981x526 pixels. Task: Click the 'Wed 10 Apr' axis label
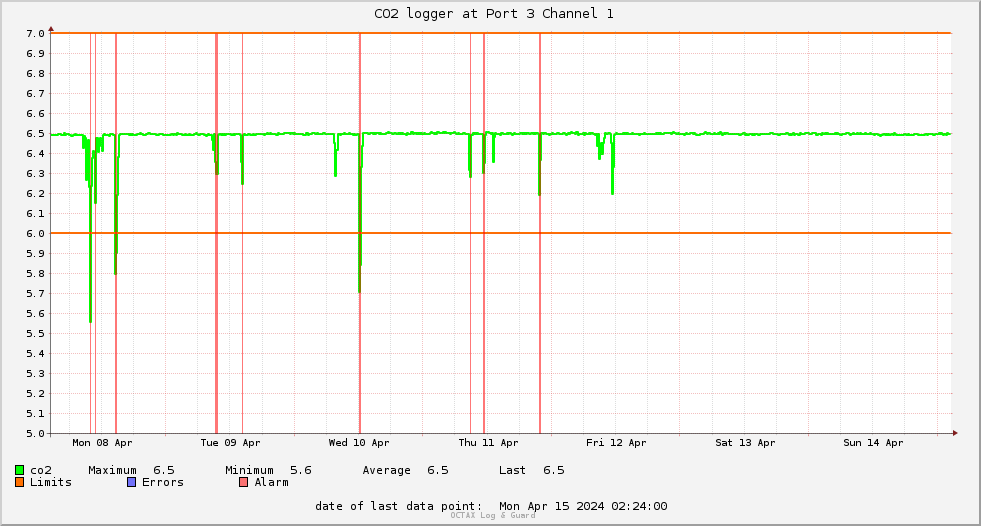[x=359, y=443]
